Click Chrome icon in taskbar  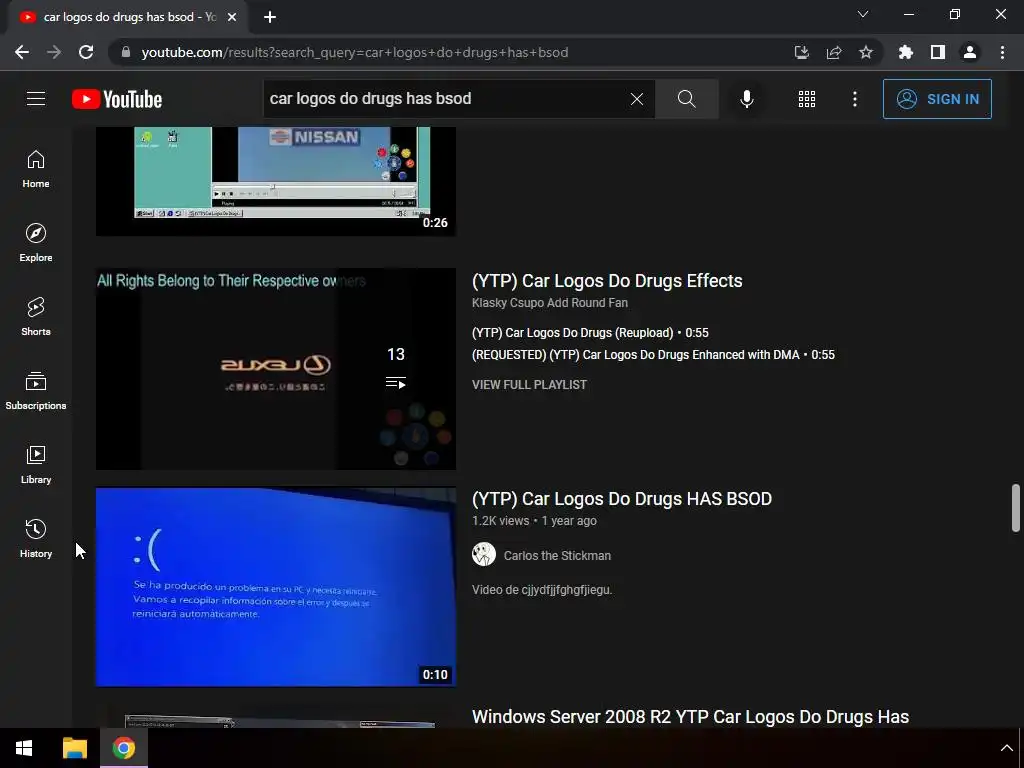[123, 748]
